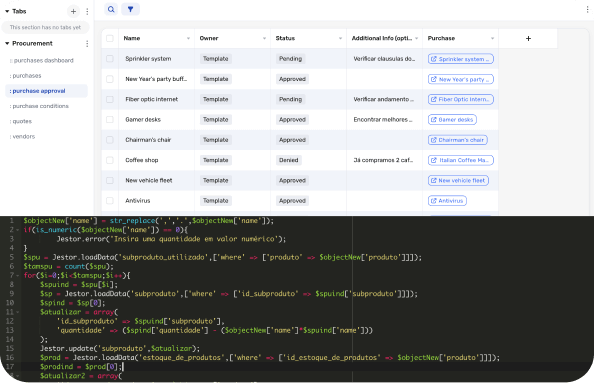This screenshot has height=383, width=594.
Task: Click Denied status of Coffee shop
Action: 289,160
